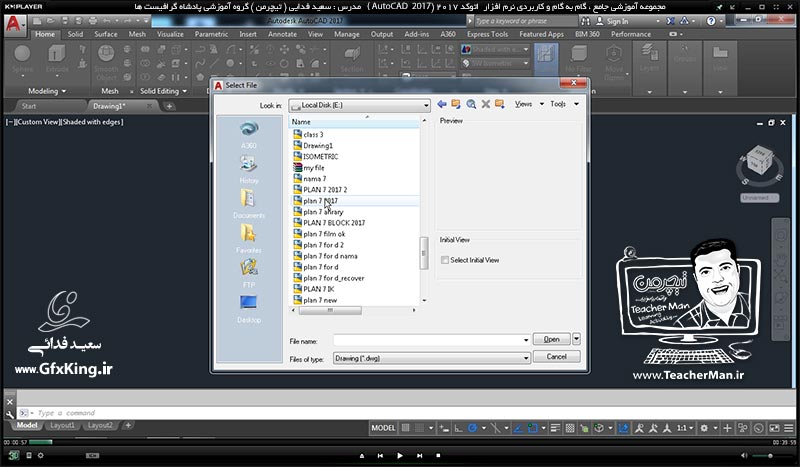Click the Clean Screen icon in status bar
The width and height of the screenshot is (800, 467).
click(x=774, y=428)
